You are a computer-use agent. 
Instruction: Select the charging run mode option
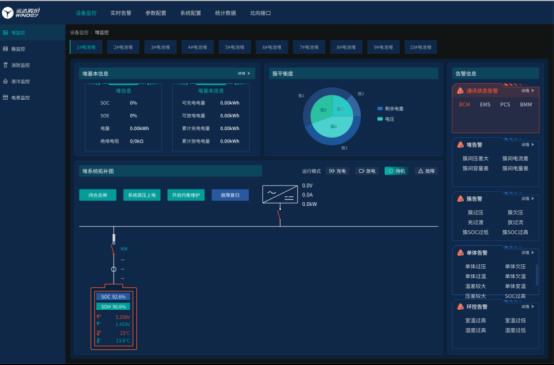(x=337, y=171)
